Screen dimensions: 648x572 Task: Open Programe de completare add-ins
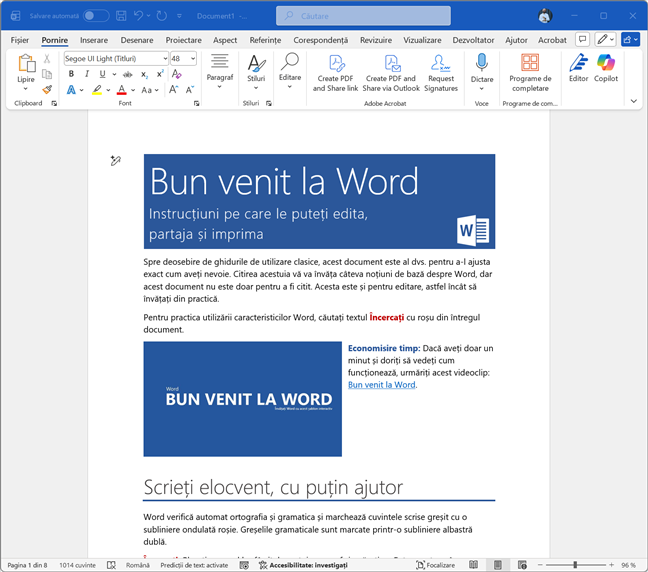pos(530,73)
